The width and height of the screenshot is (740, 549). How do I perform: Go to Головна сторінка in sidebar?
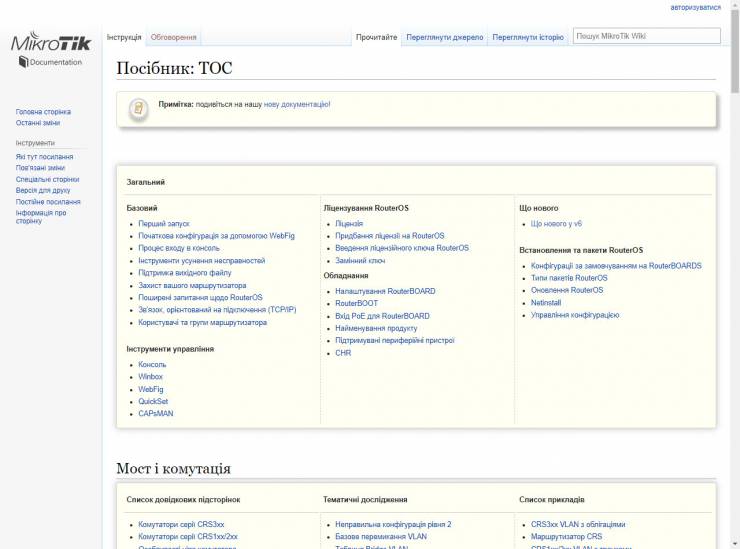43,112
